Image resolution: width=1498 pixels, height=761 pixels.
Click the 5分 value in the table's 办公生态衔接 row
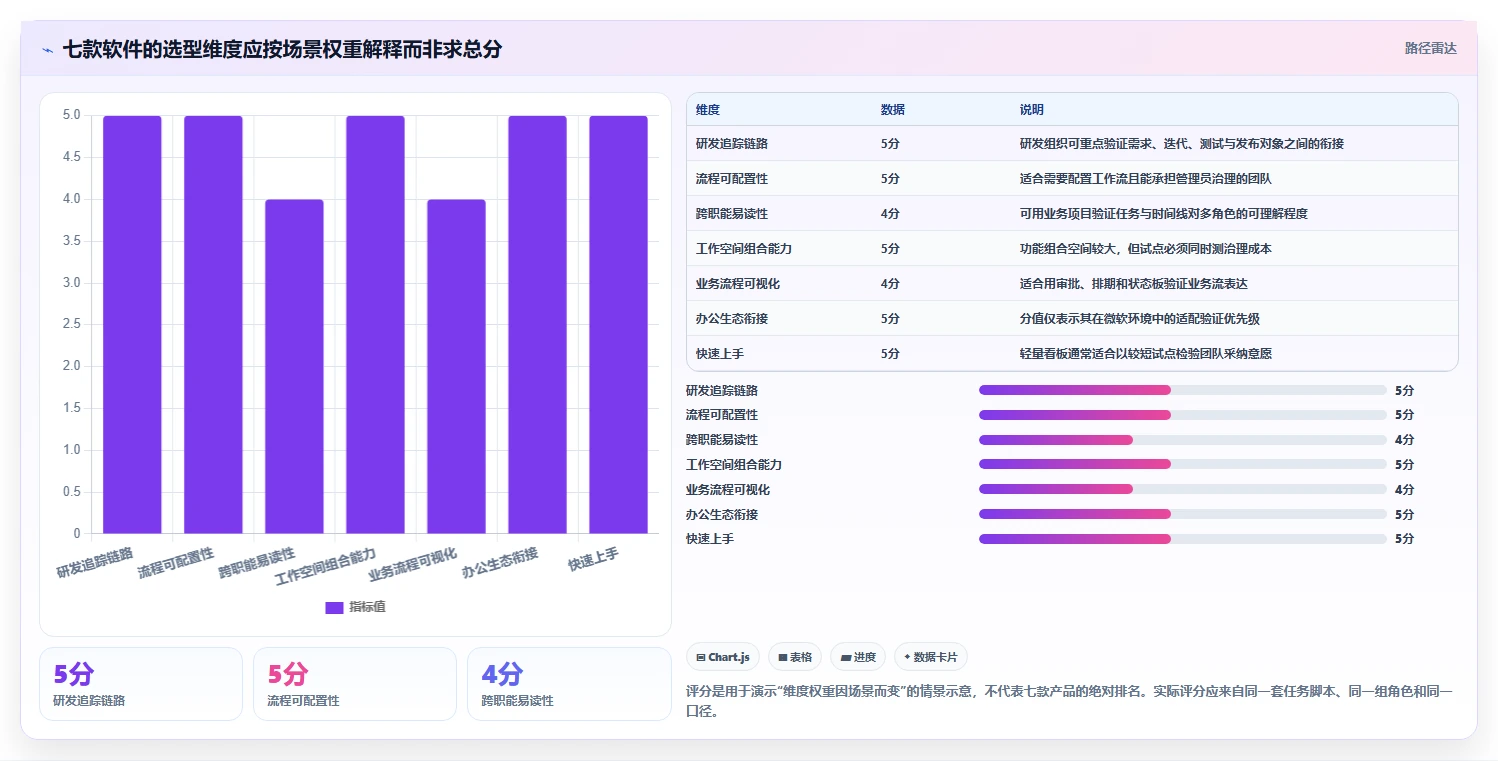(x=890, y=319)
